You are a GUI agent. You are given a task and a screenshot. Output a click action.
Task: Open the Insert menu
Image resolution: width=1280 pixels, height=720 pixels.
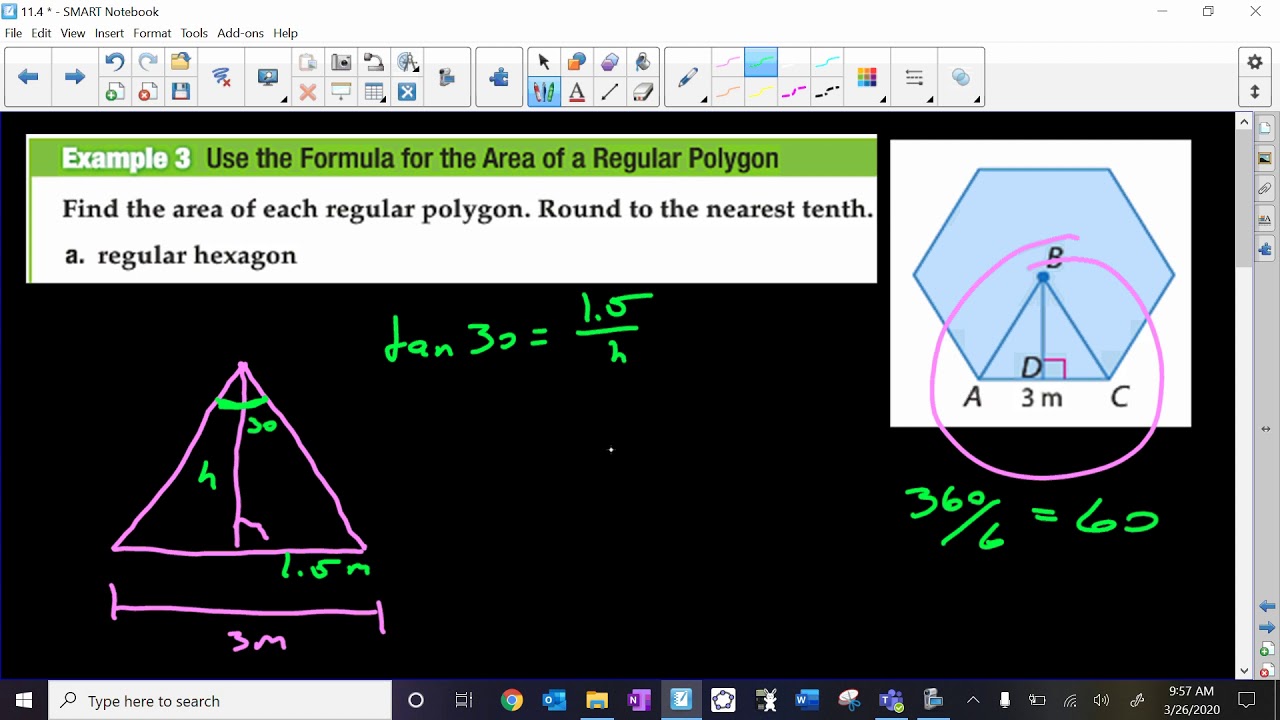point(109,33)
